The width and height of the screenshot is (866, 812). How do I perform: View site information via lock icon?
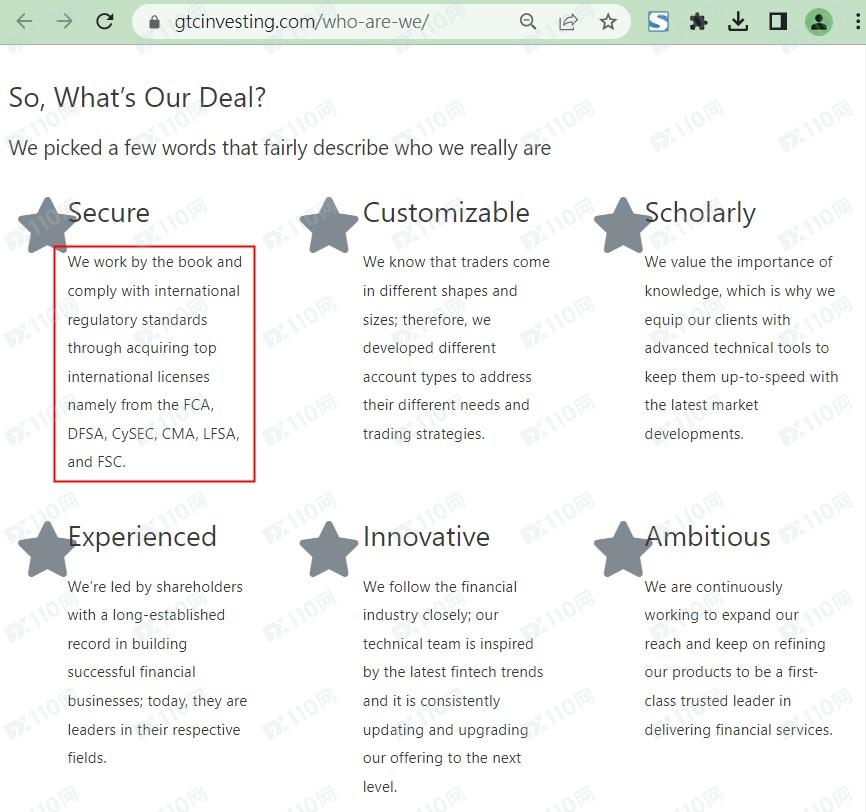(x=153, y=22)
